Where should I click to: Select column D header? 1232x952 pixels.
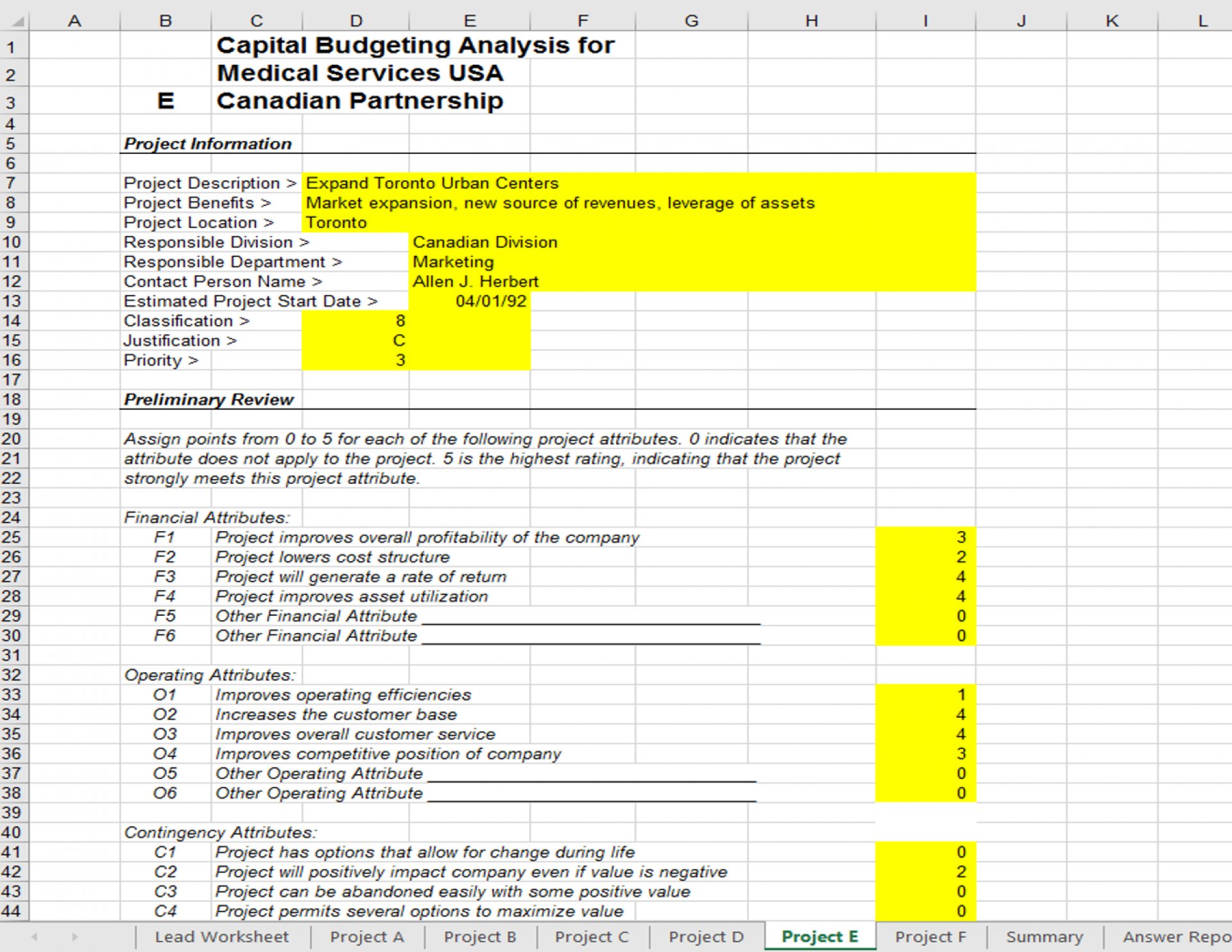click(355, 21)
